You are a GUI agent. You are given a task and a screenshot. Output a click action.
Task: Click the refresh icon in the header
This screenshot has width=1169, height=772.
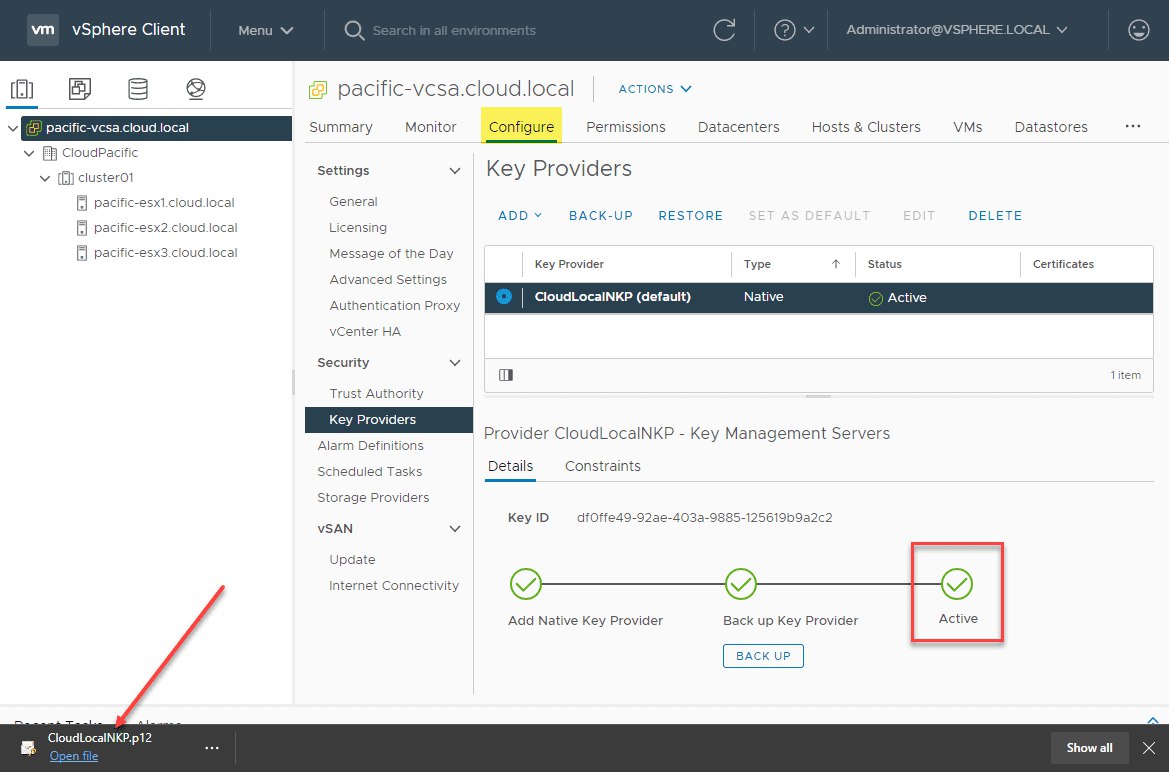click(x=724, y=30)
